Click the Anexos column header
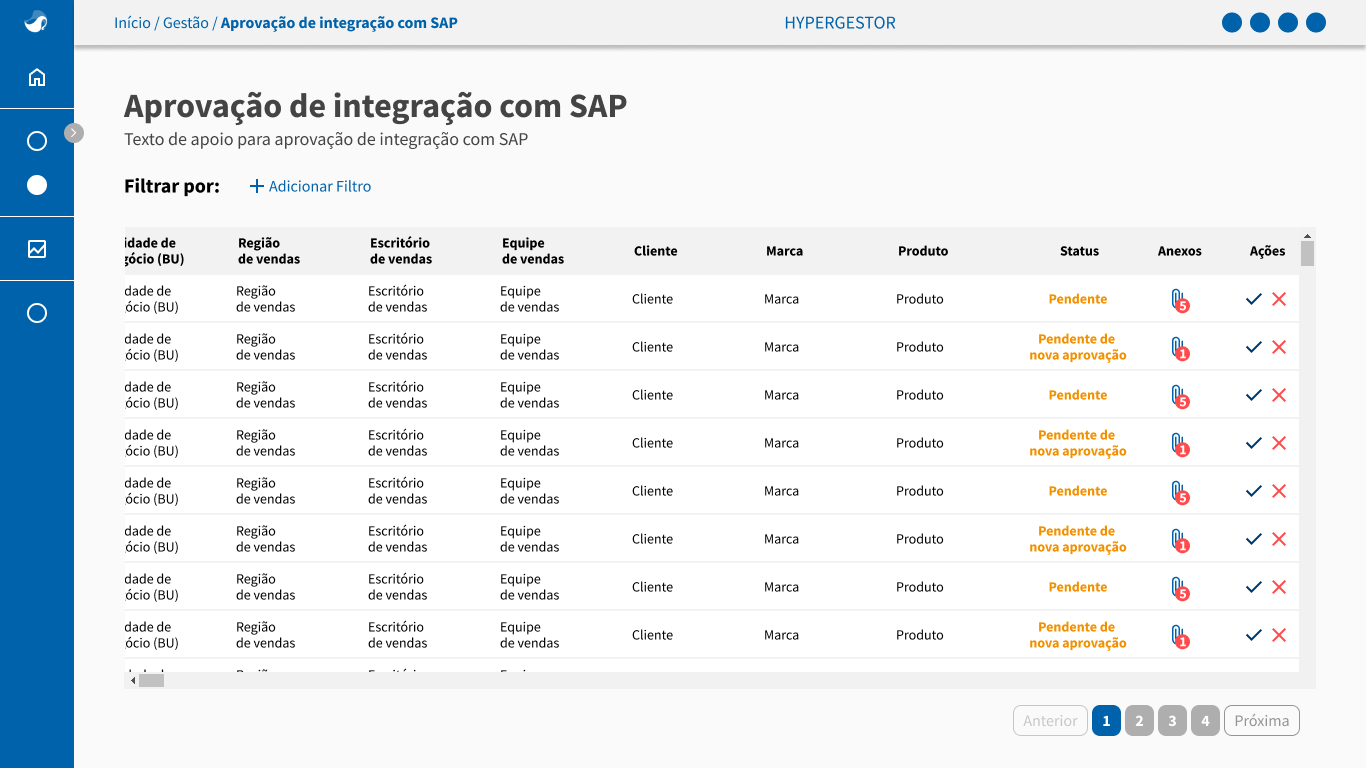 (1180, 251)
